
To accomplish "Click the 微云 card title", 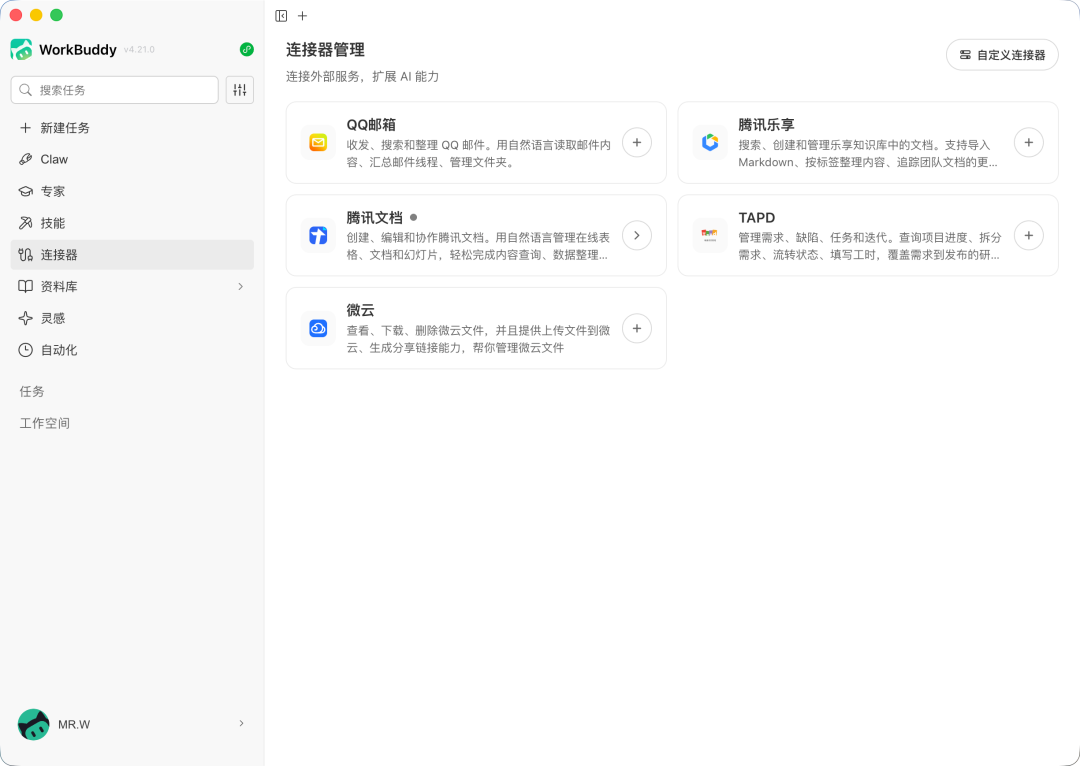I will coord(360,311).
